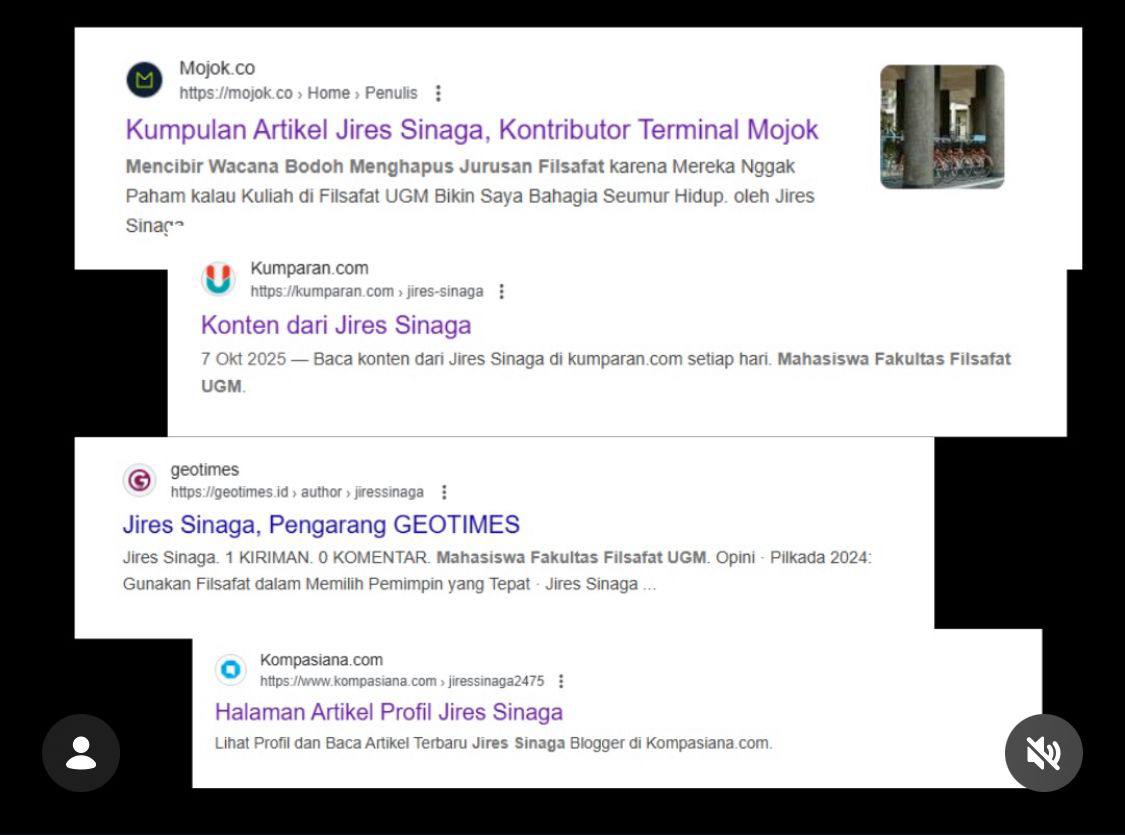Image resolution: width=1125 pixels, height=835 pixels.
Task: Click the 1 KIRIMAN. 0 KOMENTAR text
Action: coord(328,557)
